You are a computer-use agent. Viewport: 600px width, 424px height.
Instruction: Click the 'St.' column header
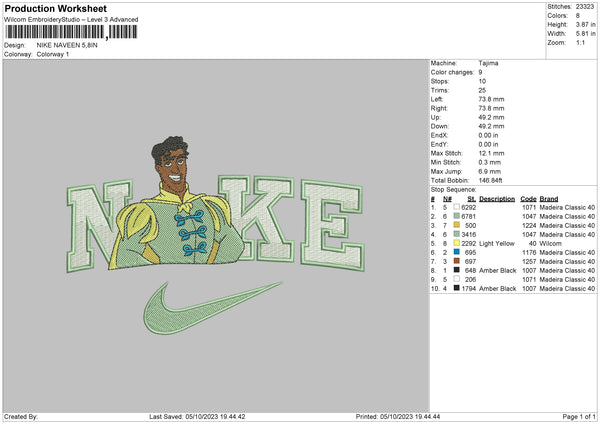click(472, 199)
